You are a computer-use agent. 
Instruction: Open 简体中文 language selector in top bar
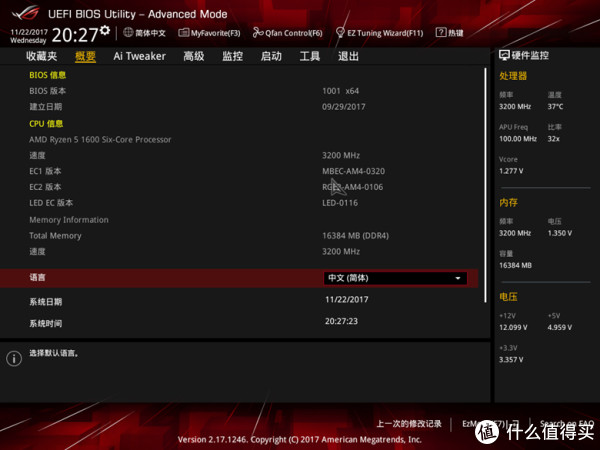click(x=145, y=33)
